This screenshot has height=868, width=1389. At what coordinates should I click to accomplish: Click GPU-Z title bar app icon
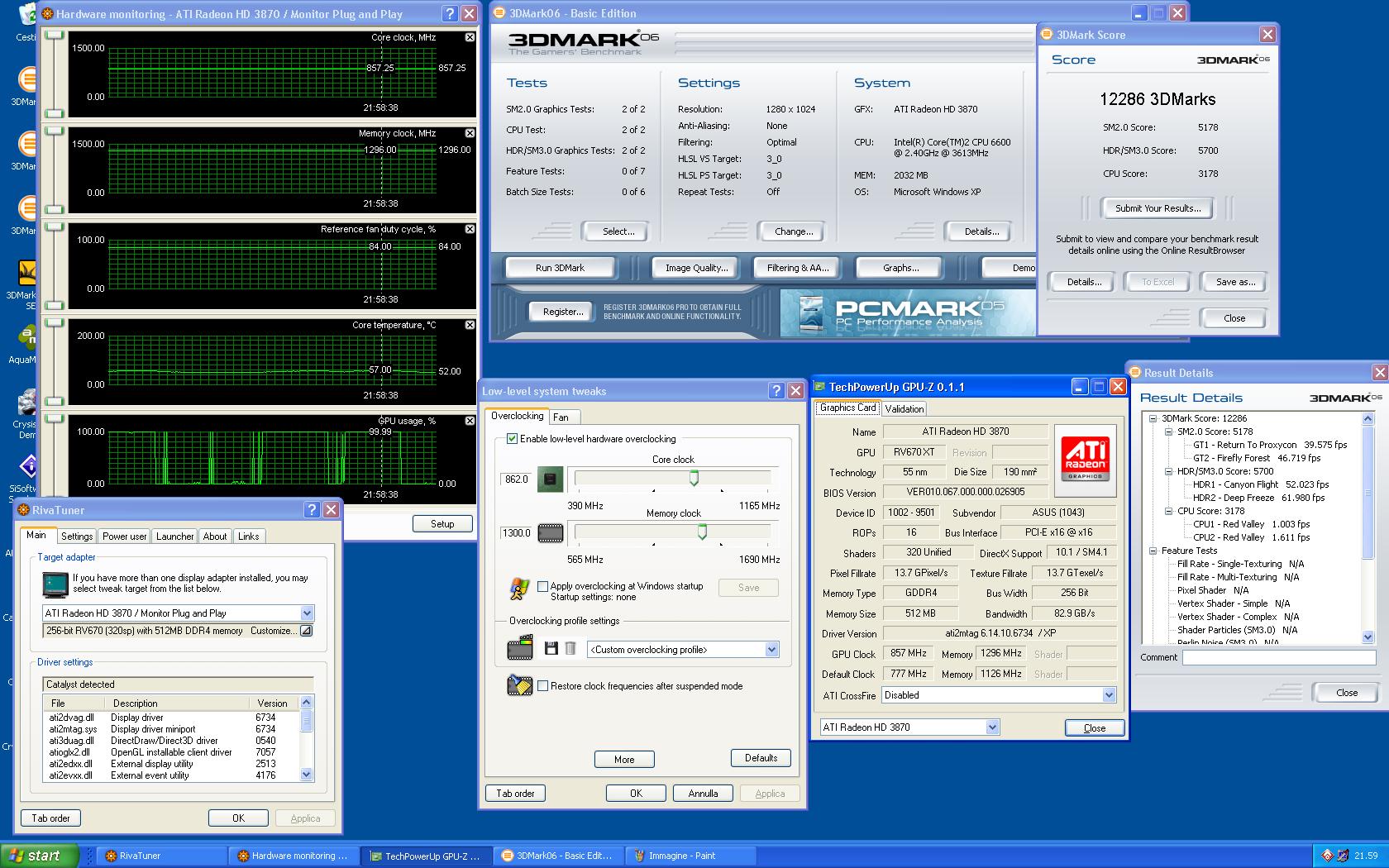point(820,387)
